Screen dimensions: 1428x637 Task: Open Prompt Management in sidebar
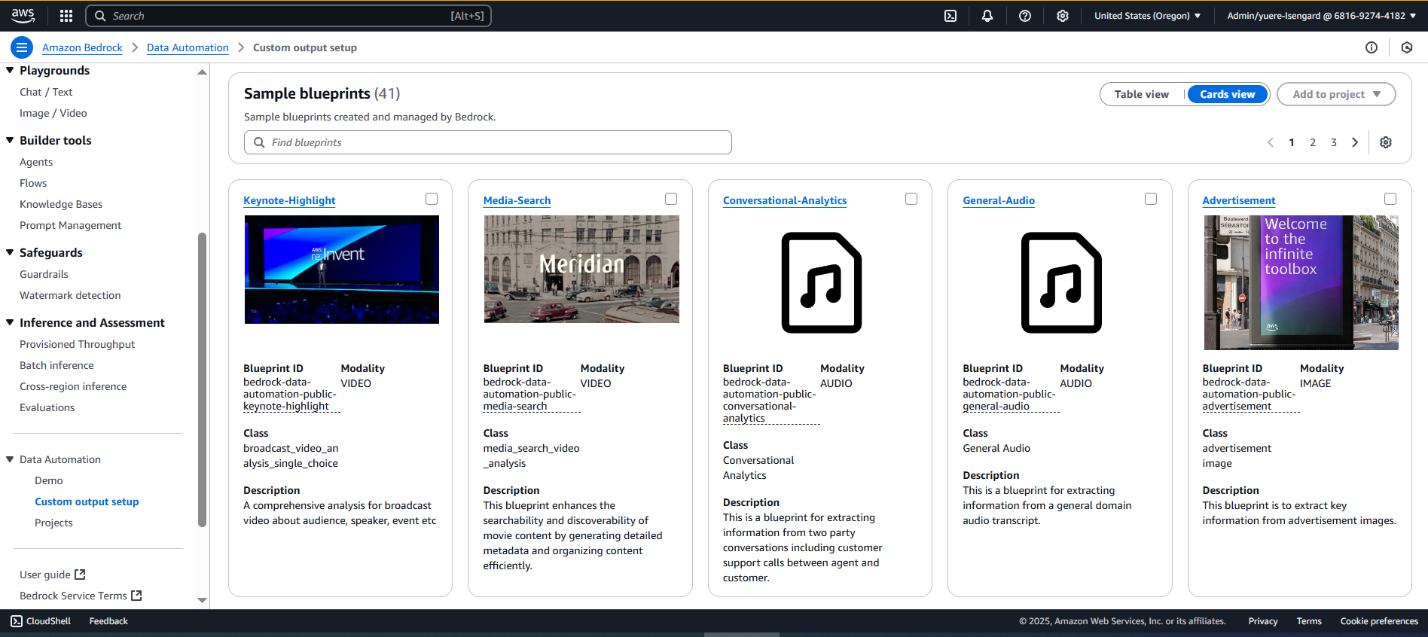pyautogui.click(x=70, y=225)
